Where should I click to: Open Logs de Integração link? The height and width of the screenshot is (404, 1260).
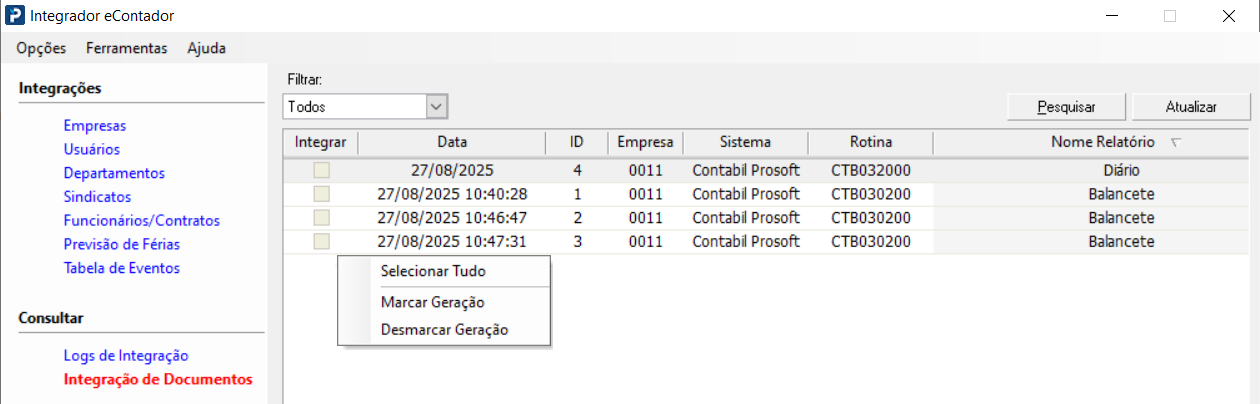coord(125,355)
